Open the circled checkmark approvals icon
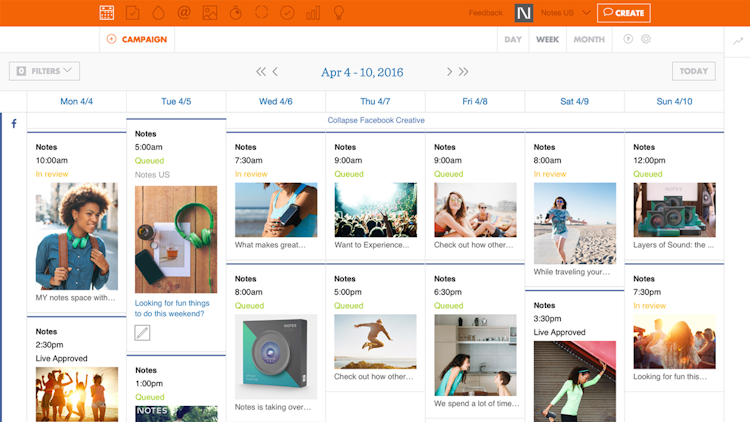 [287, 13]
